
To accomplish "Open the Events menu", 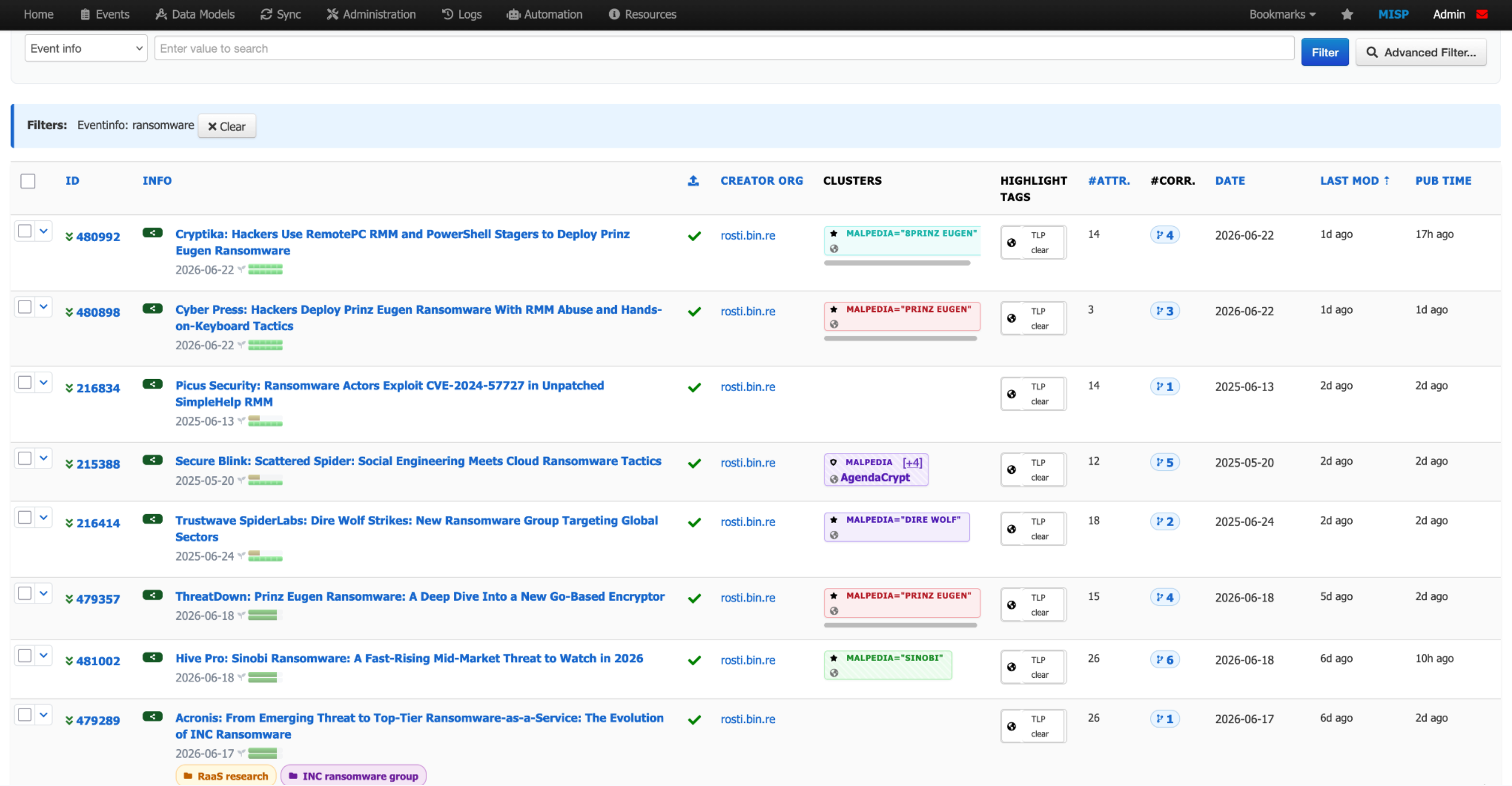I will (105, 14).
